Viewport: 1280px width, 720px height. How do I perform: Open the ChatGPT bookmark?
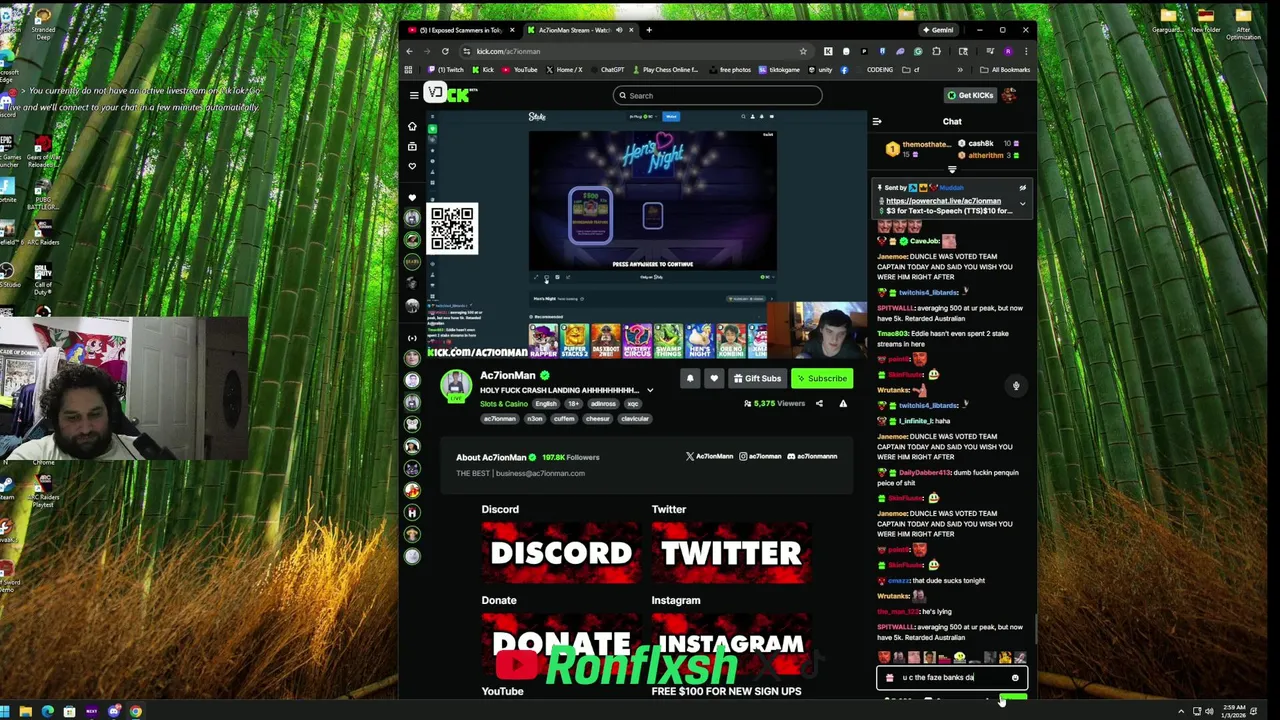coord(607,70)
